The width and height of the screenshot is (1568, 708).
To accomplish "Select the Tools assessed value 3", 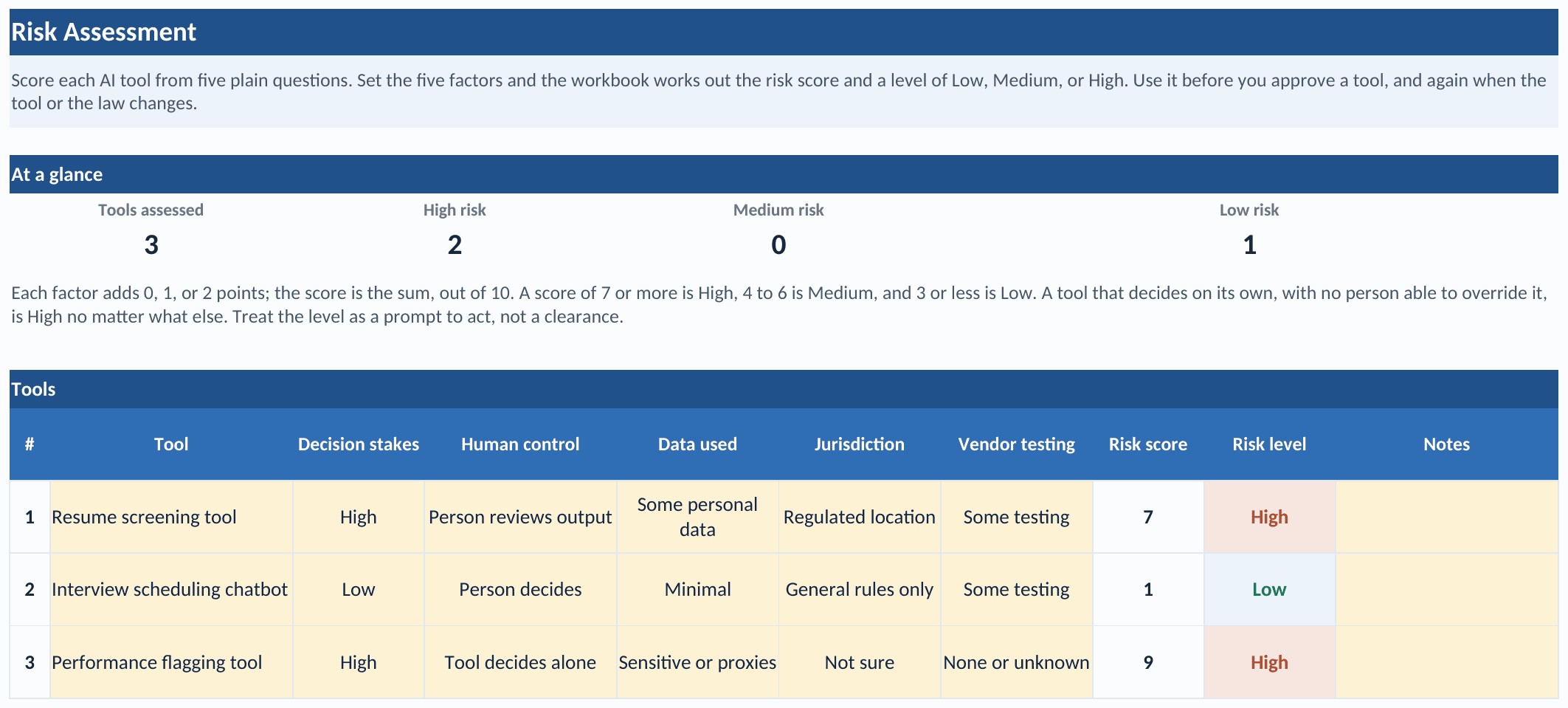I will 151,245.
